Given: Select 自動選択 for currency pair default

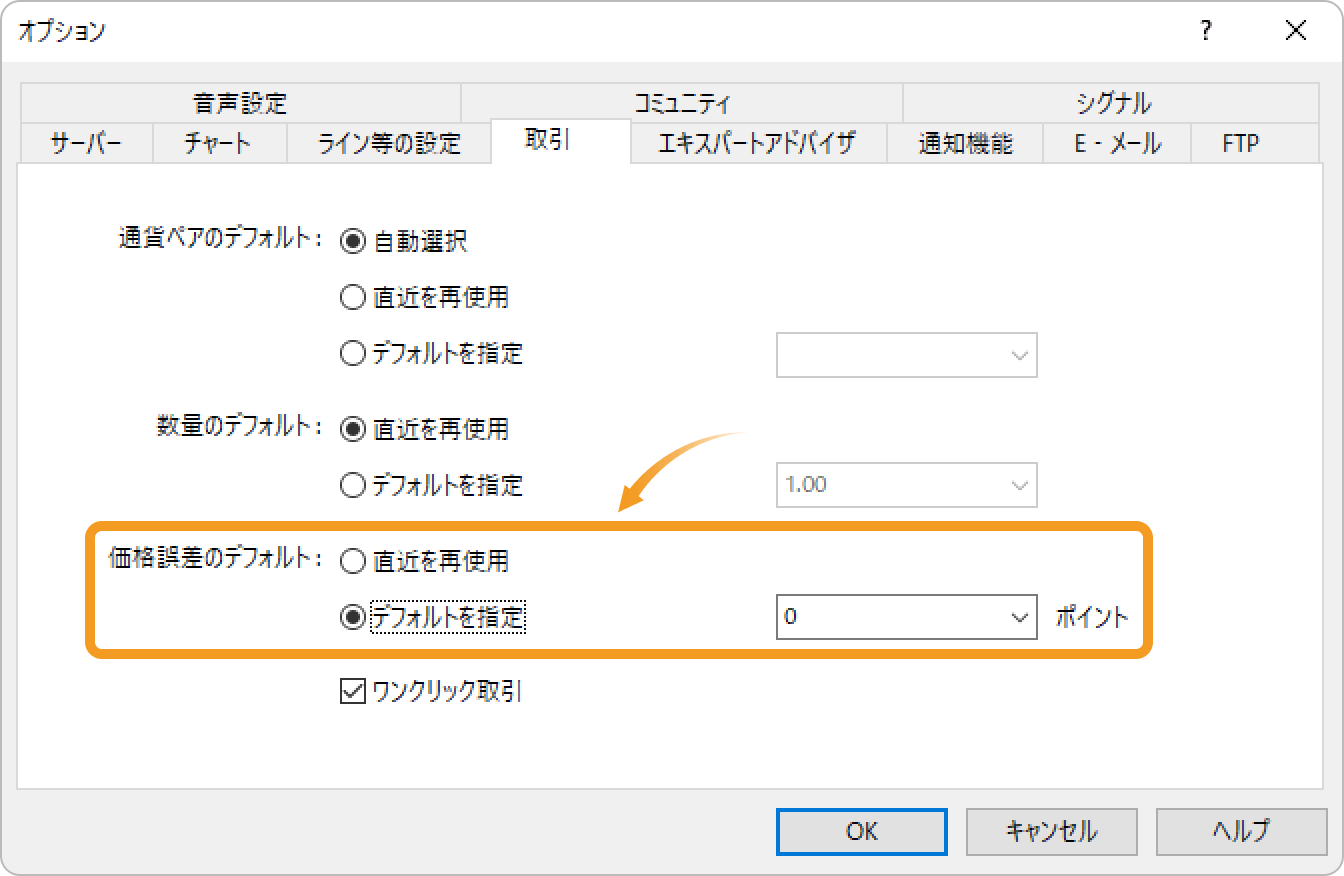Looking at the screenshot, I should coord(404,241).
